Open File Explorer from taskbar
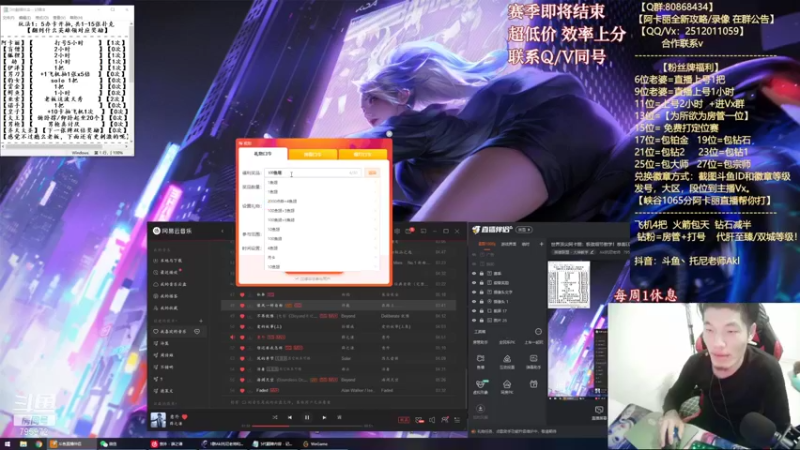The height and width of the screenshot is (450, 800). click(23, 444)
